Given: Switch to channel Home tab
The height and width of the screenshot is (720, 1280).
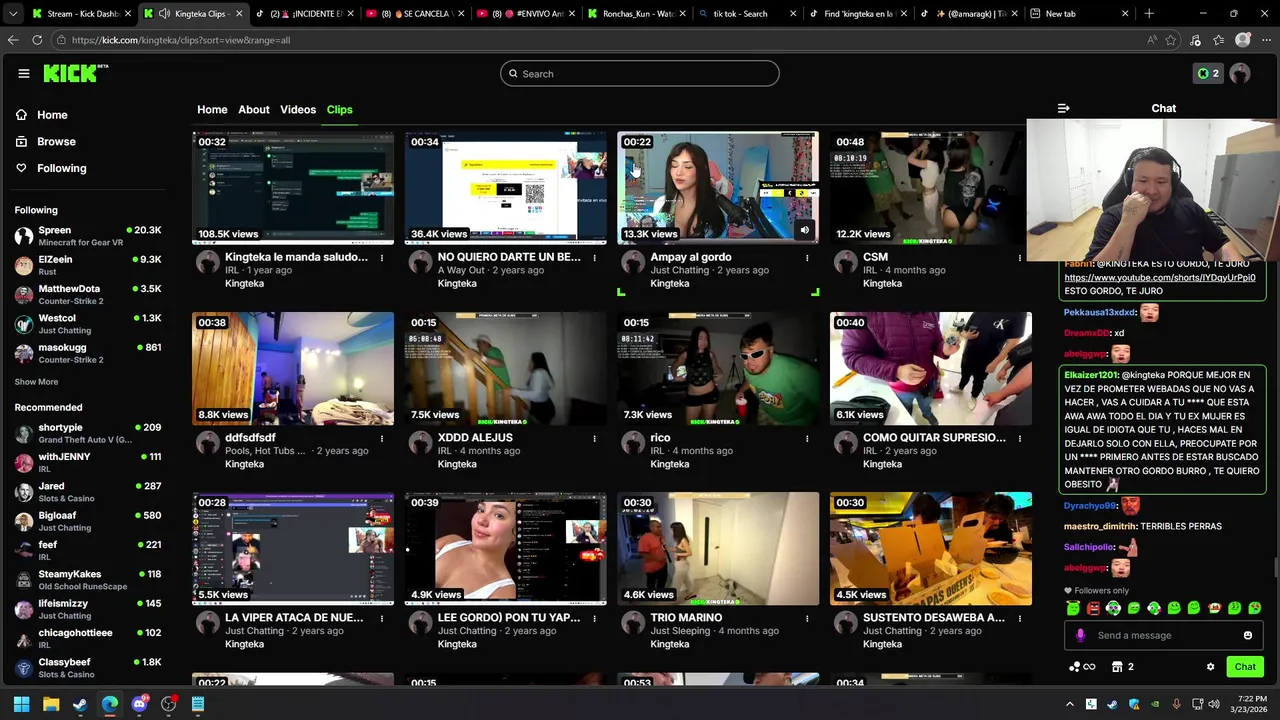Looking at the screenshot, I should point(212,109).
